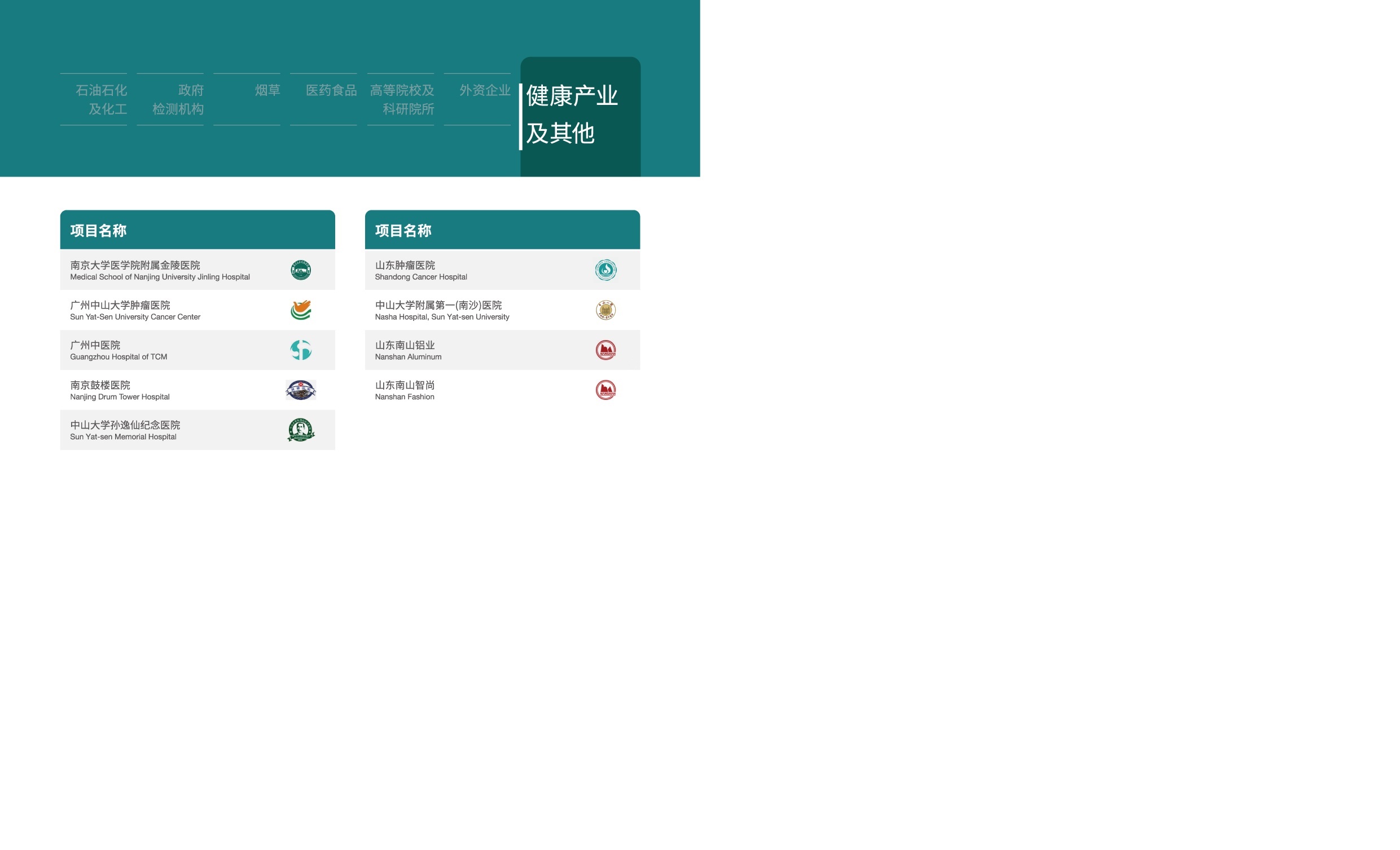Go to the 医药食品 tab
This screenshot has width=1400, height=850.
pyautogui.click(x=324, y=99)
